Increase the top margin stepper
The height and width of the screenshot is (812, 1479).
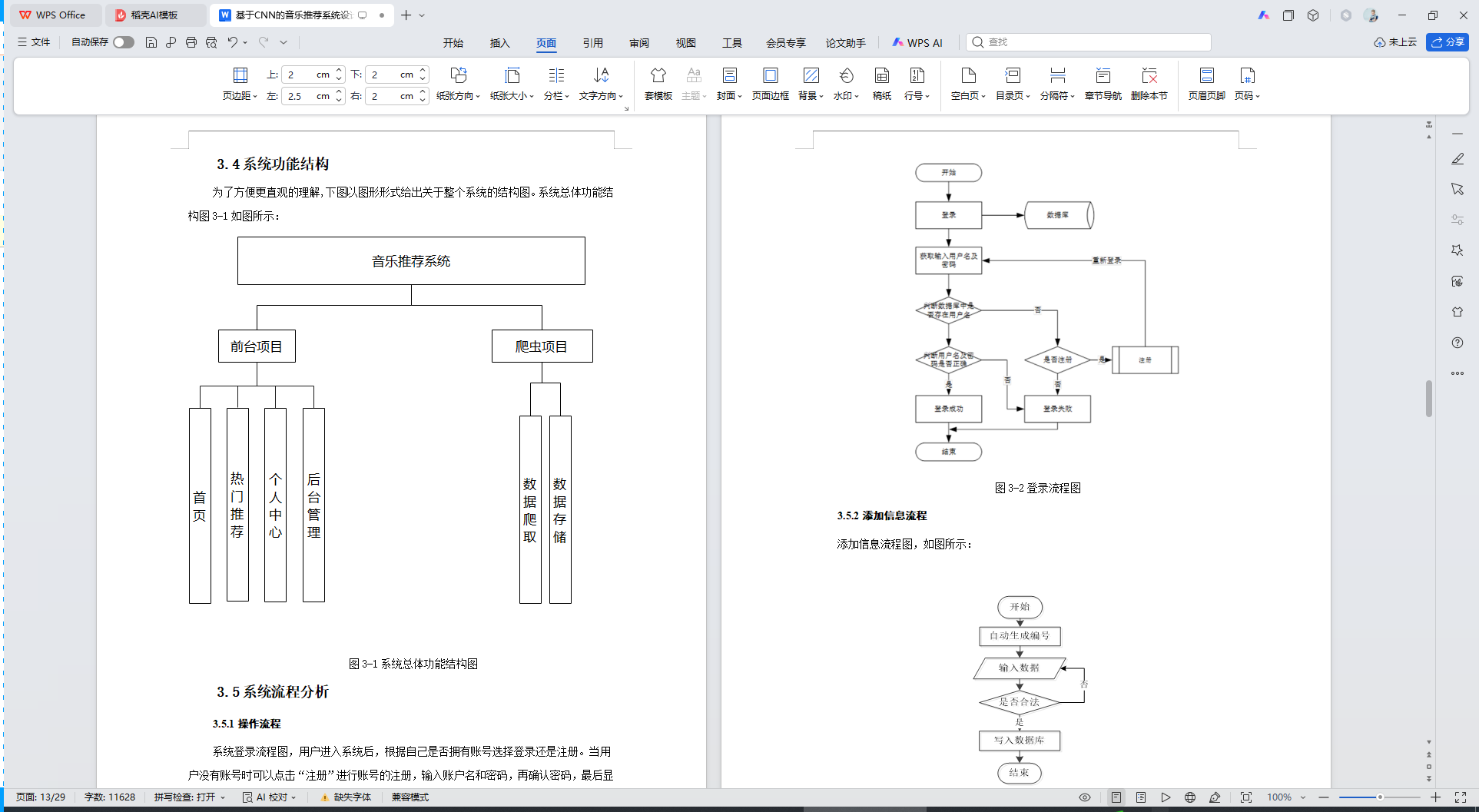339,71
